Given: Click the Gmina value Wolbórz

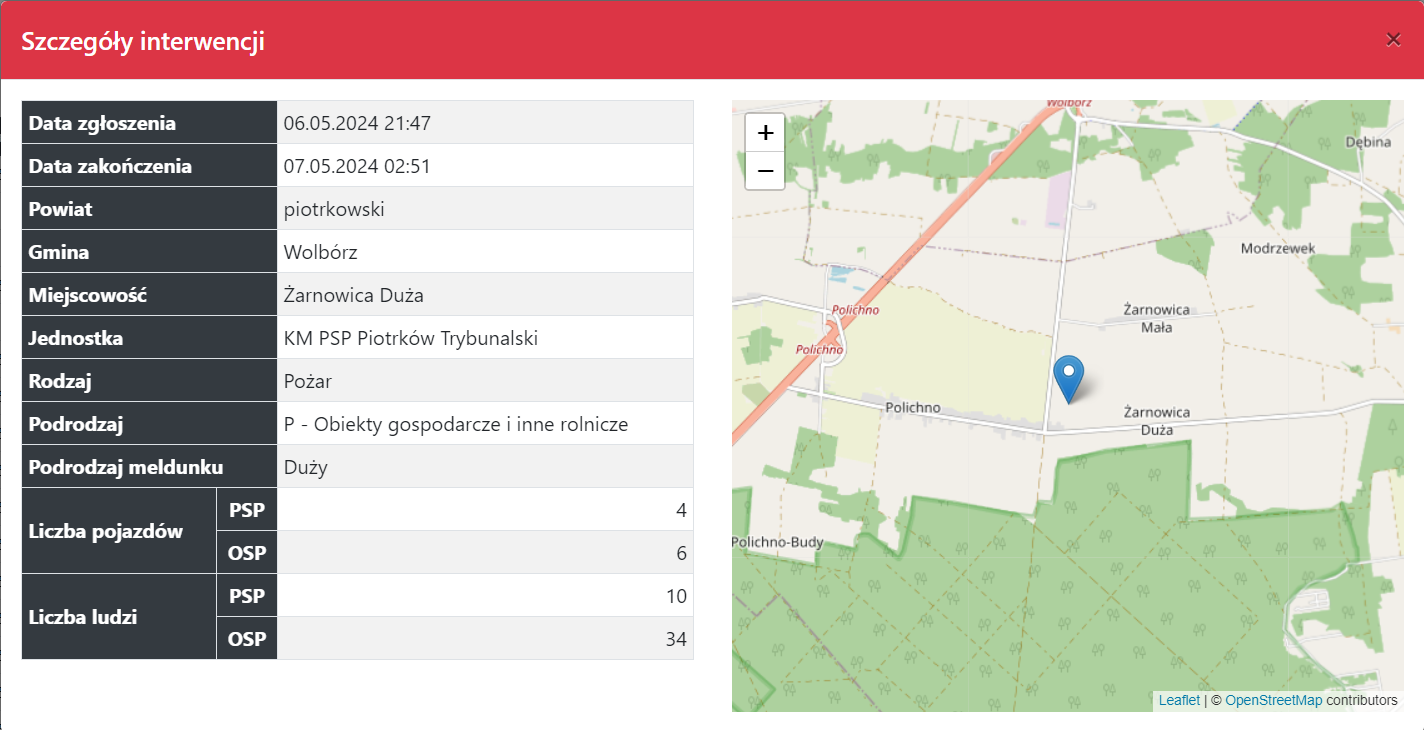Looking at the screenshot, I should click(320, 252).
